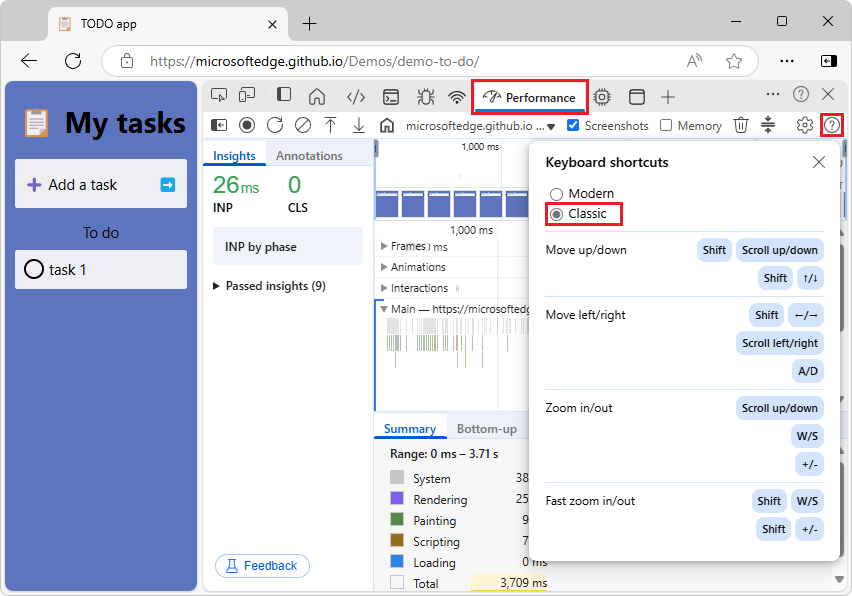Viewport: 852px width, 596px height.
Task: Upload a profile with up arrow
Action: click(330, 126)
